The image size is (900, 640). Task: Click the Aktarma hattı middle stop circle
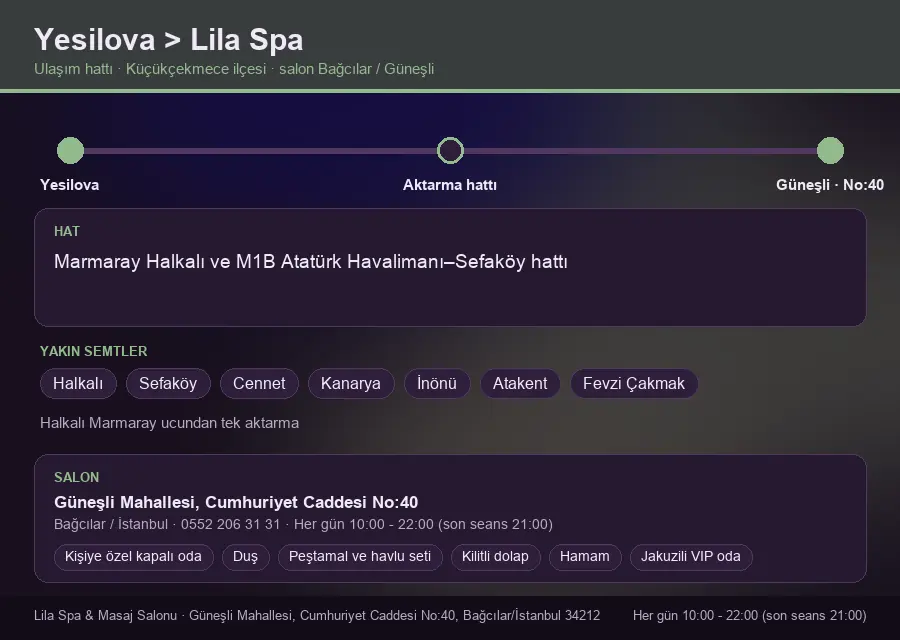pyautogui.click(x=450, y=150)
